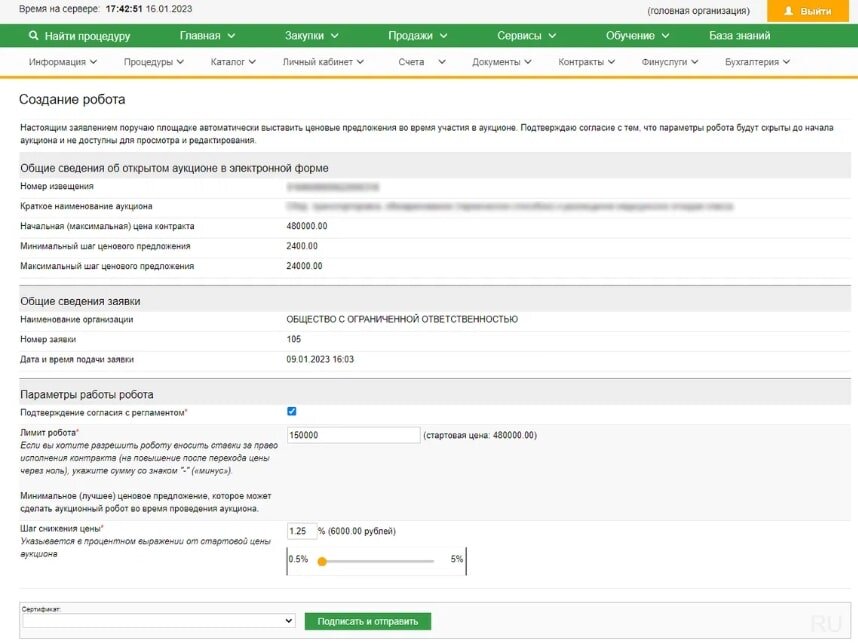This screenshot has width=858, height=643.
Task: Expand the Финуслуги submenu
Action: [x=670, y=62]
